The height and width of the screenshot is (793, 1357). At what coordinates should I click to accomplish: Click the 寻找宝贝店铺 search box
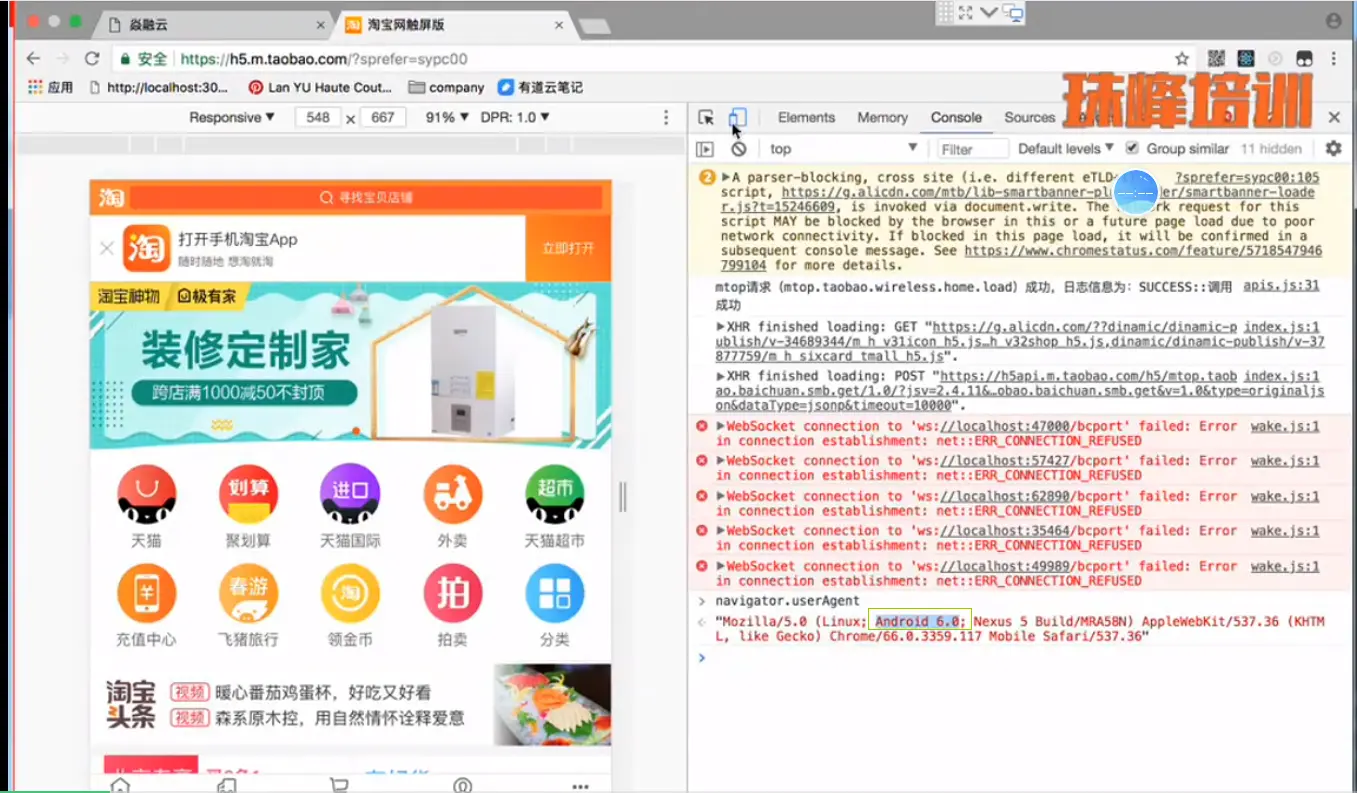[x=366, y=198]
